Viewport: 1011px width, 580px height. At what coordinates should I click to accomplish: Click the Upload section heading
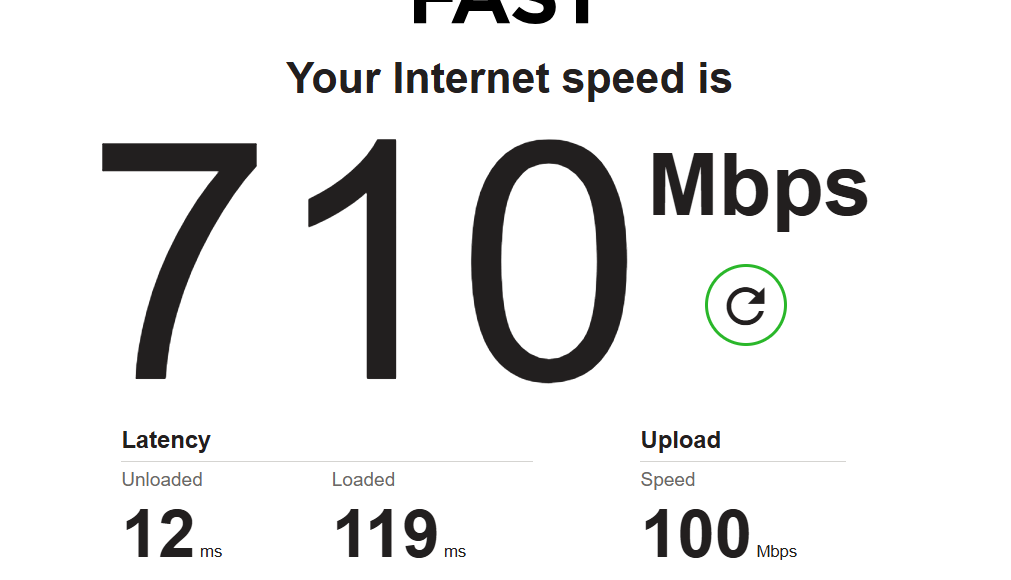click(x=680, y=440)
